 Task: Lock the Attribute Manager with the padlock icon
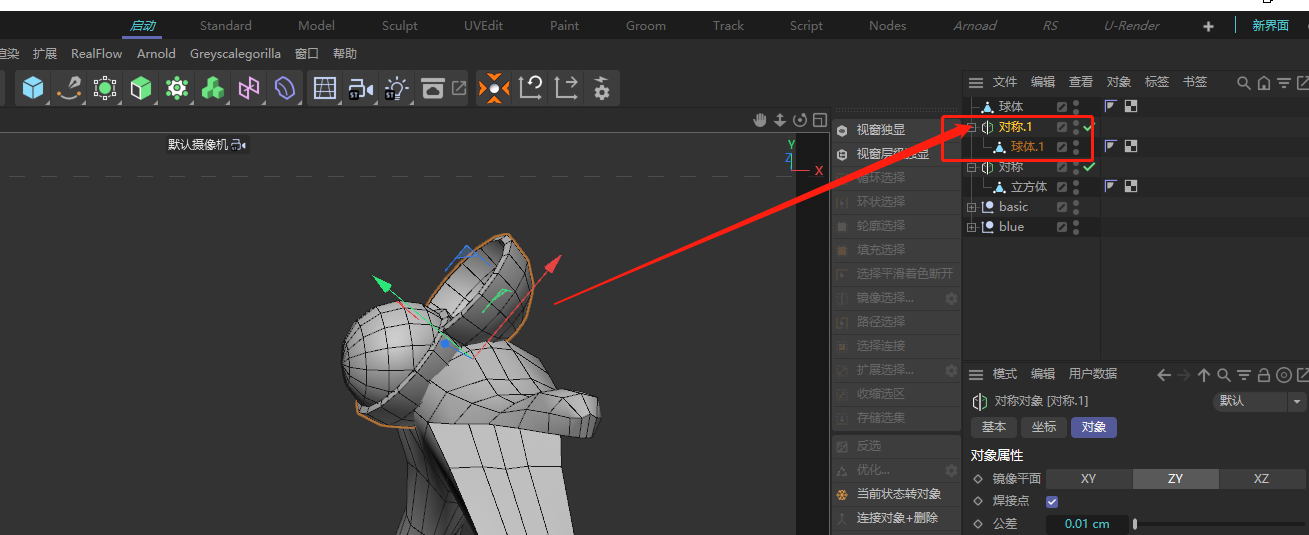[1264, 375]
